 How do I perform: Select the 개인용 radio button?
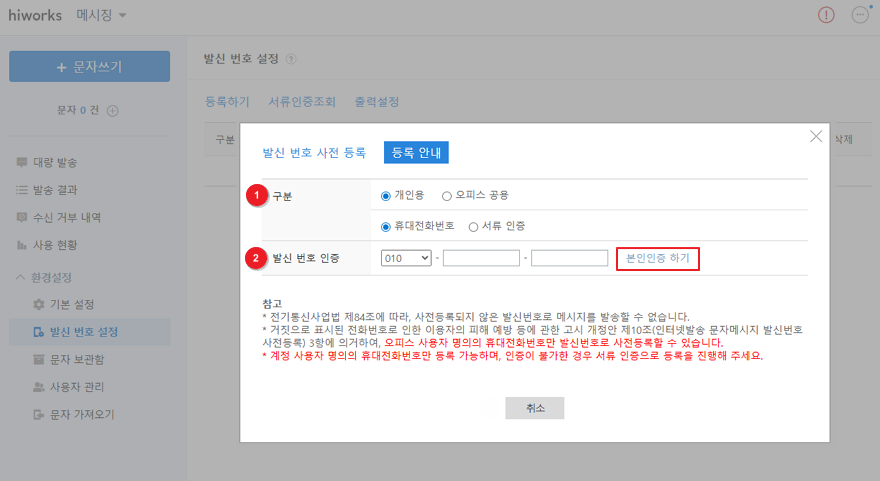[386, 195]
